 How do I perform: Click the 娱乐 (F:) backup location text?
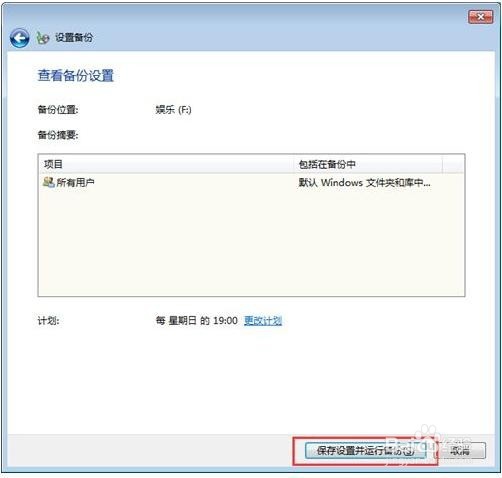(x=173, y=110)
